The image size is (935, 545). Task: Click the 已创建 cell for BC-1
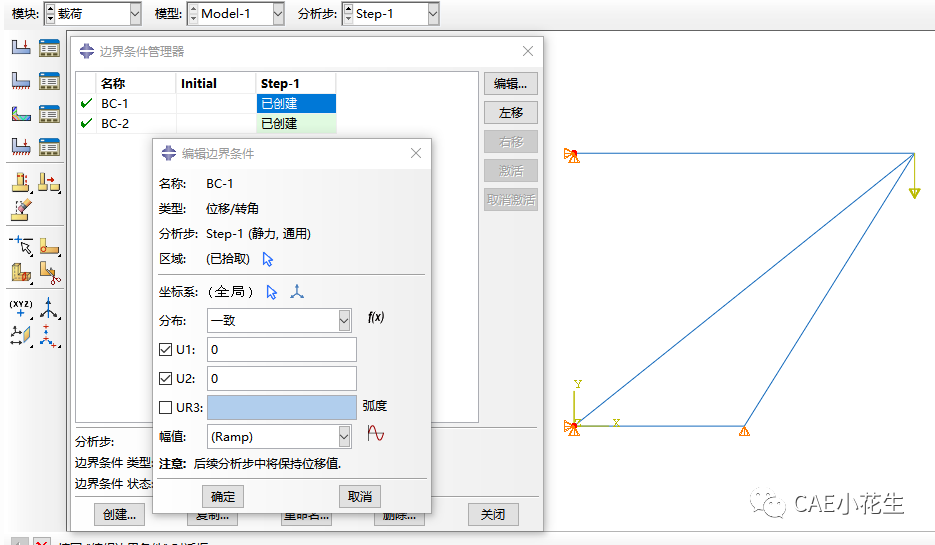tap(296, 104)
